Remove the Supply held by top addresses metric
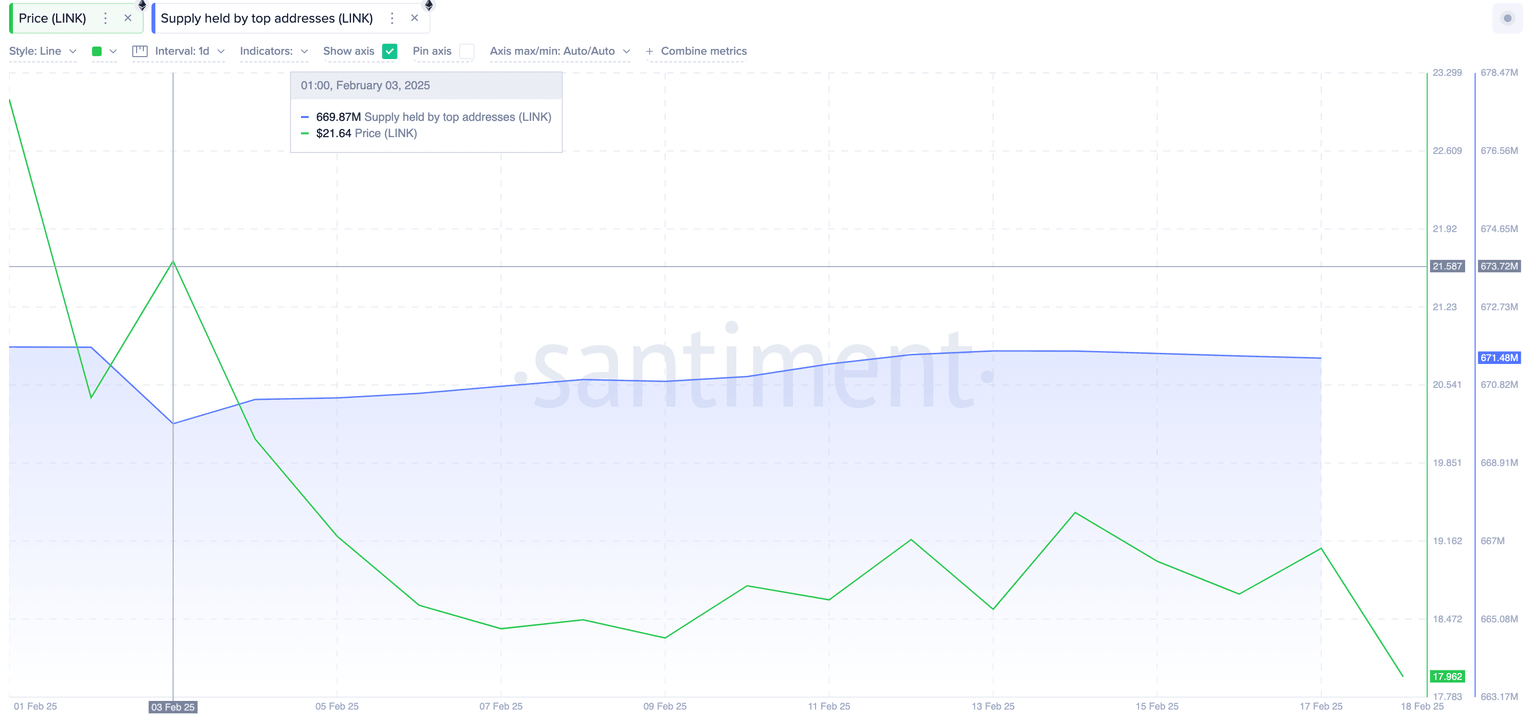Viewport: 1536px width, 724px height. point(414,17)
